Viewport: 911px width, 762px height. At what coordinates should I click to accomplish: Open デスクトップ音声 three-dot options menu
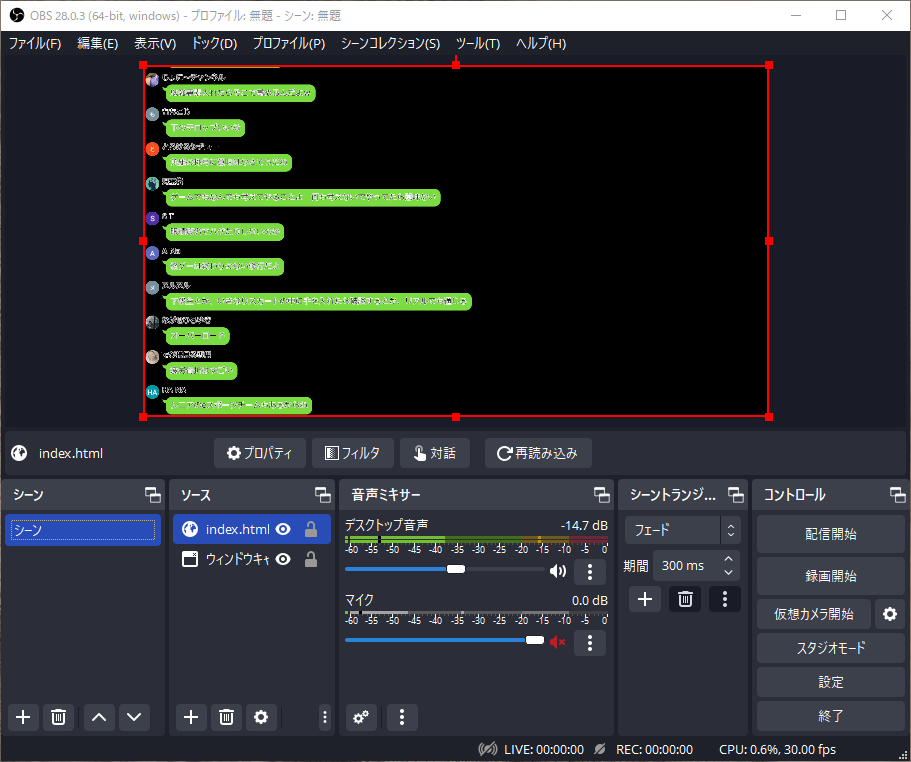pos(590,572)
